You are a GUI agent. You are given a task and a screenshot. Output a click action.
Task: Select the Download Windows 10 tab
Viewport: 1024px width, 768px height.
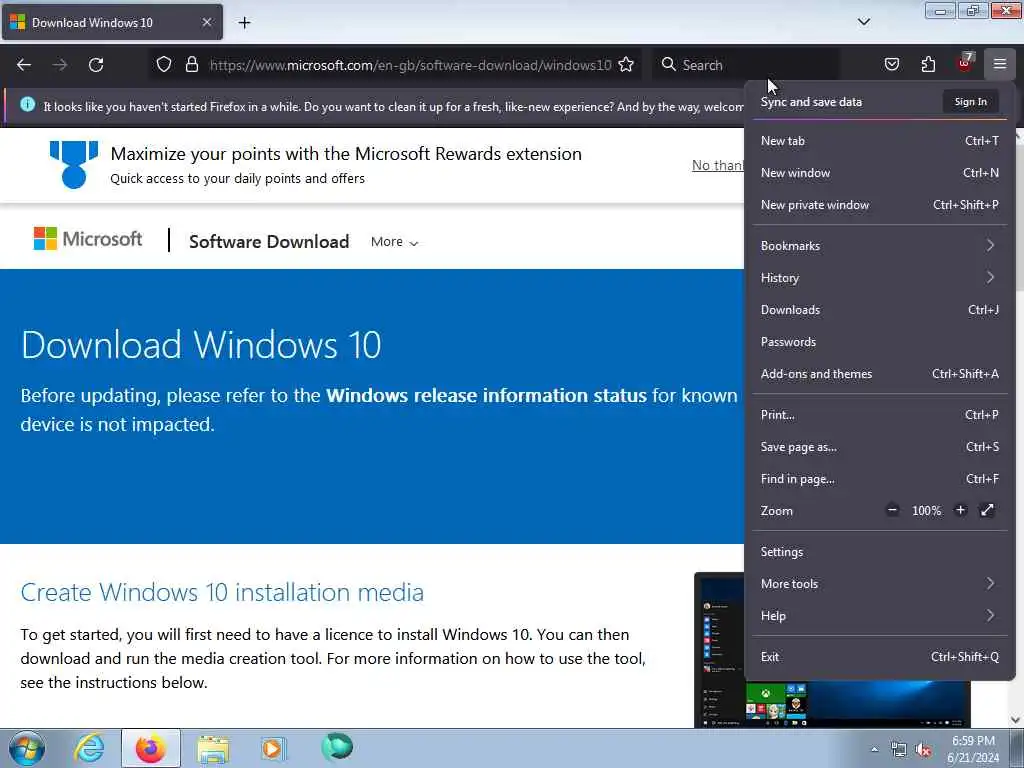pyautogui.click(x=112, y=22)
